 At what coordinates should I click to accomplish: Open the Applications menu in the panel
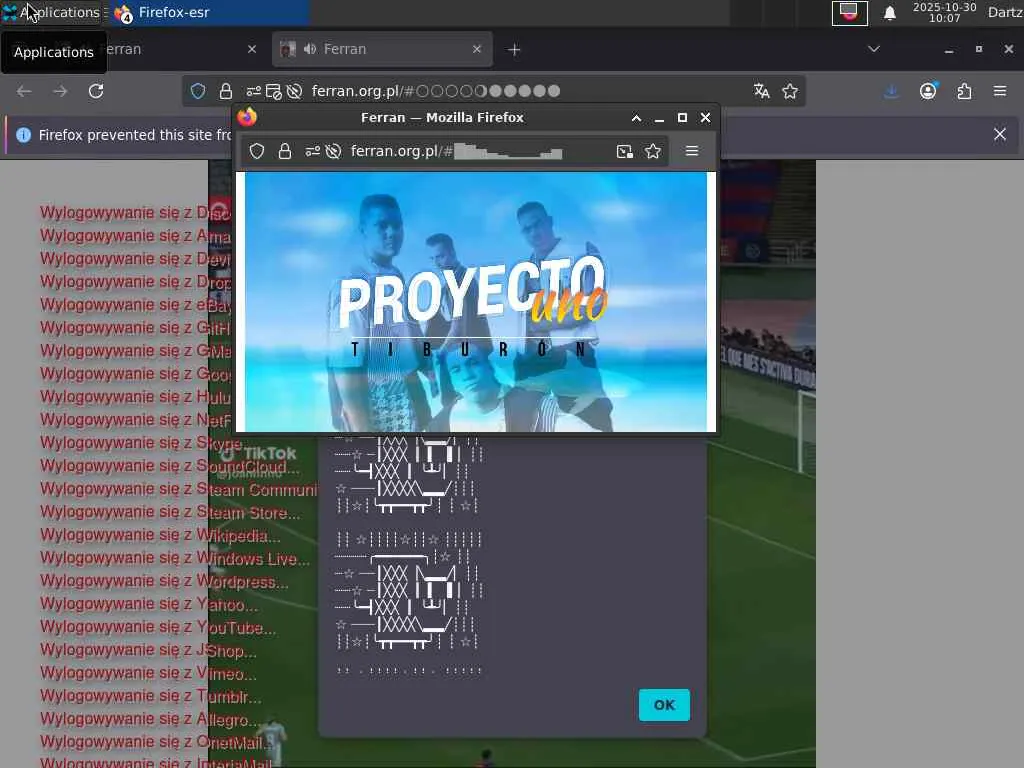pyautogui.click(x=51, y=12)
